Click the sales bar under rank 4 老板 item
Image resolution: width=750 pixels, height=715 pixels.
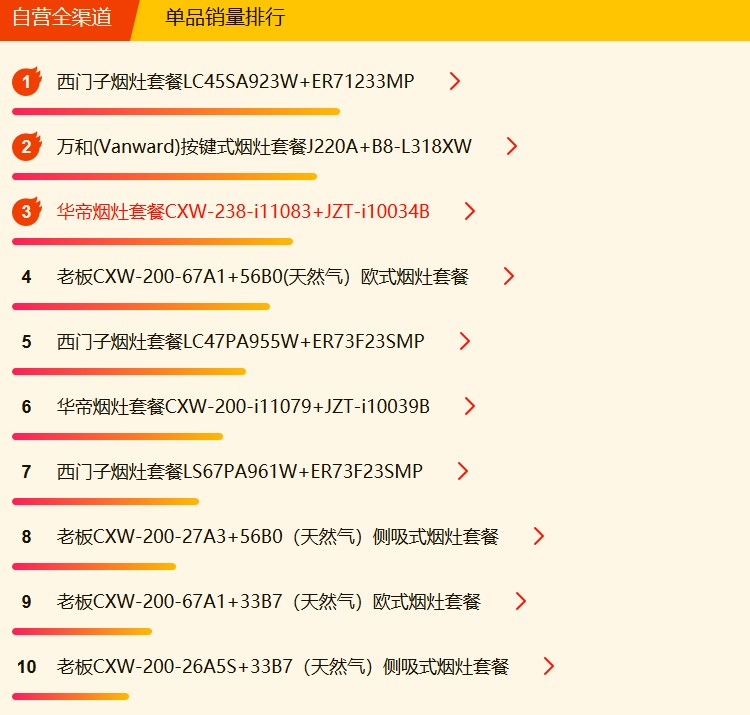pos(141,307)
